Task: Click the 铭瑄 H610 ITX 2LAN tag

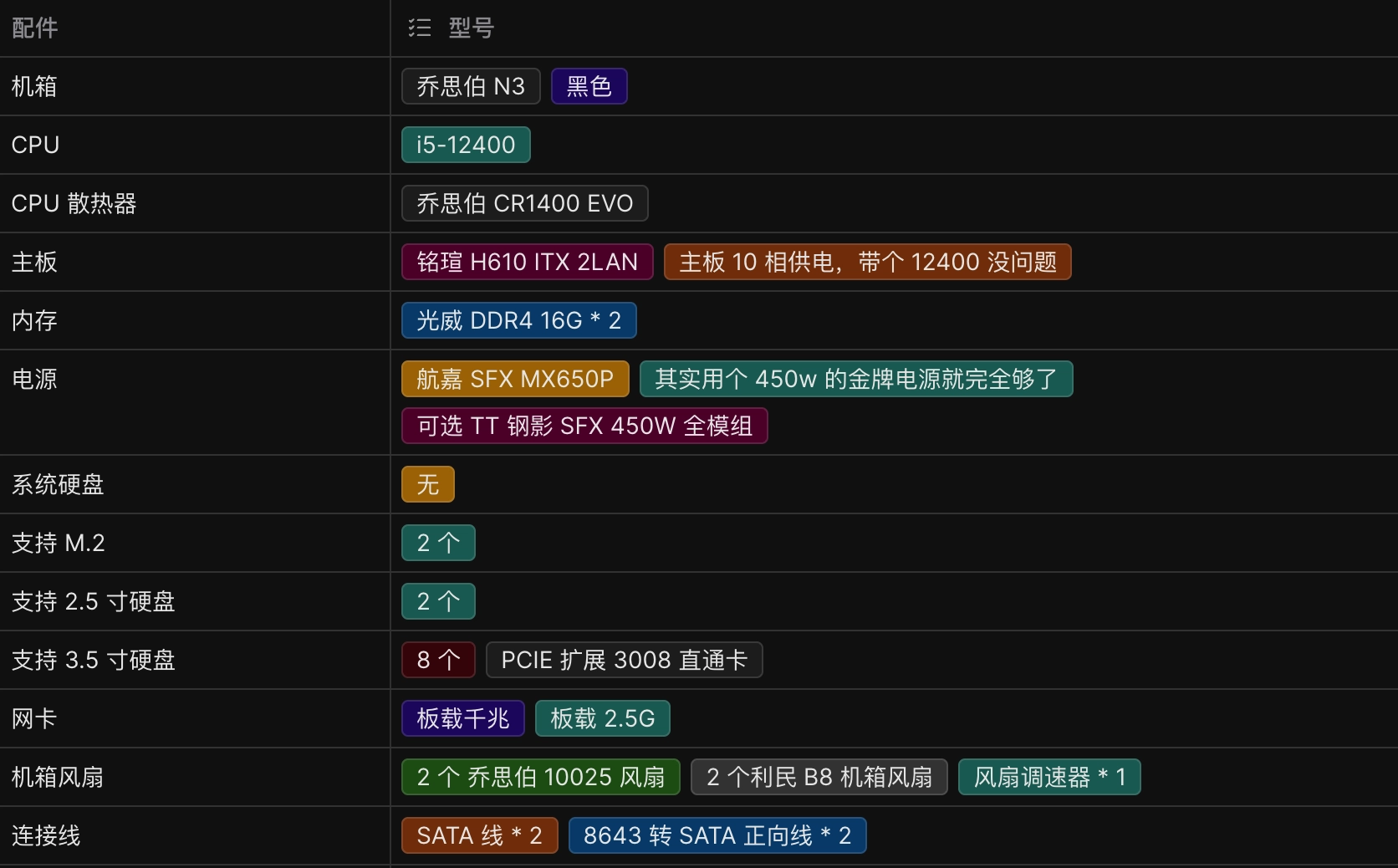Action: coord(528,262)
